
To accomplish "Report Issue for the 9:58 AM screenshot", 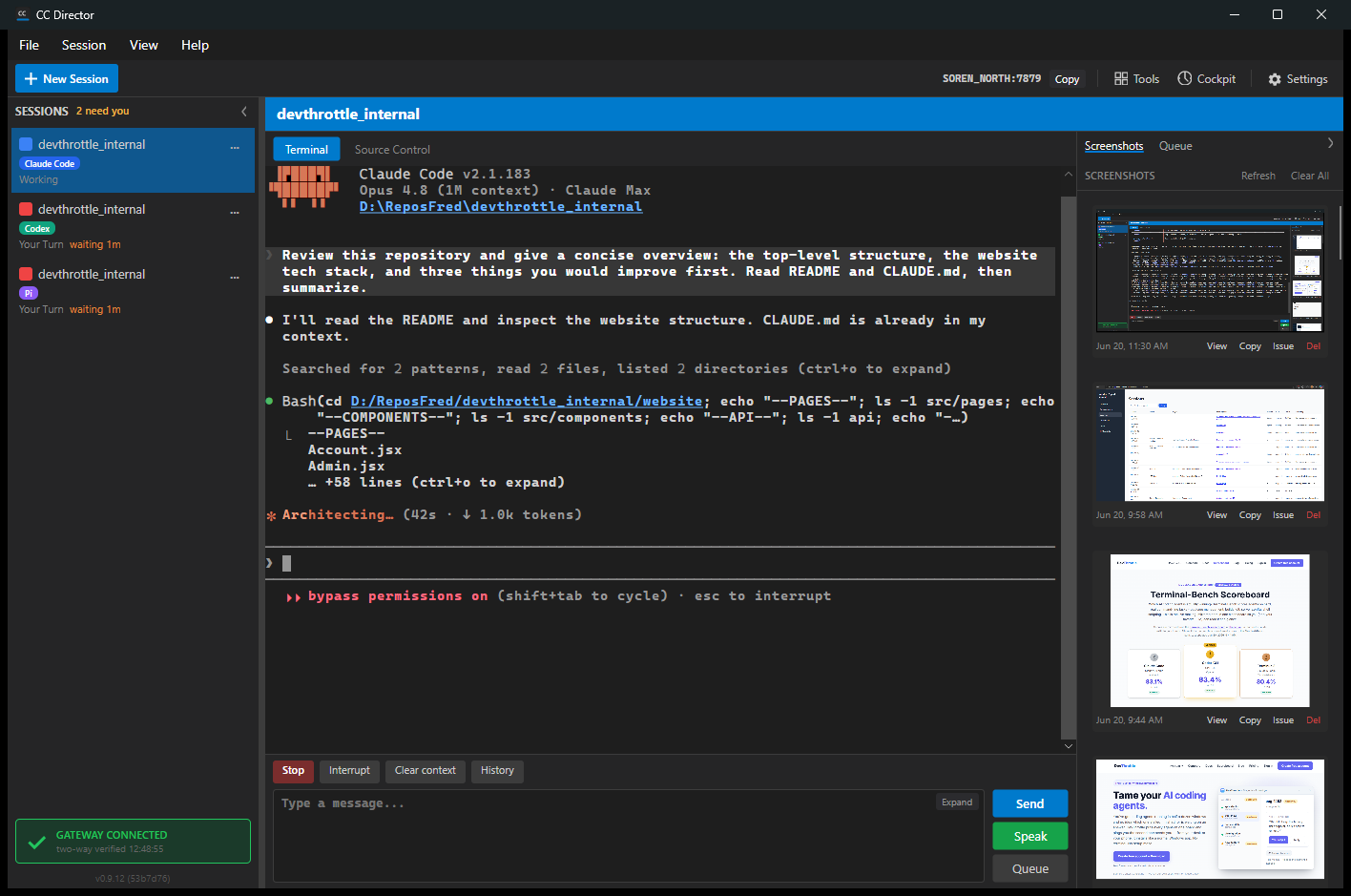I will (x=1283, y=515).
